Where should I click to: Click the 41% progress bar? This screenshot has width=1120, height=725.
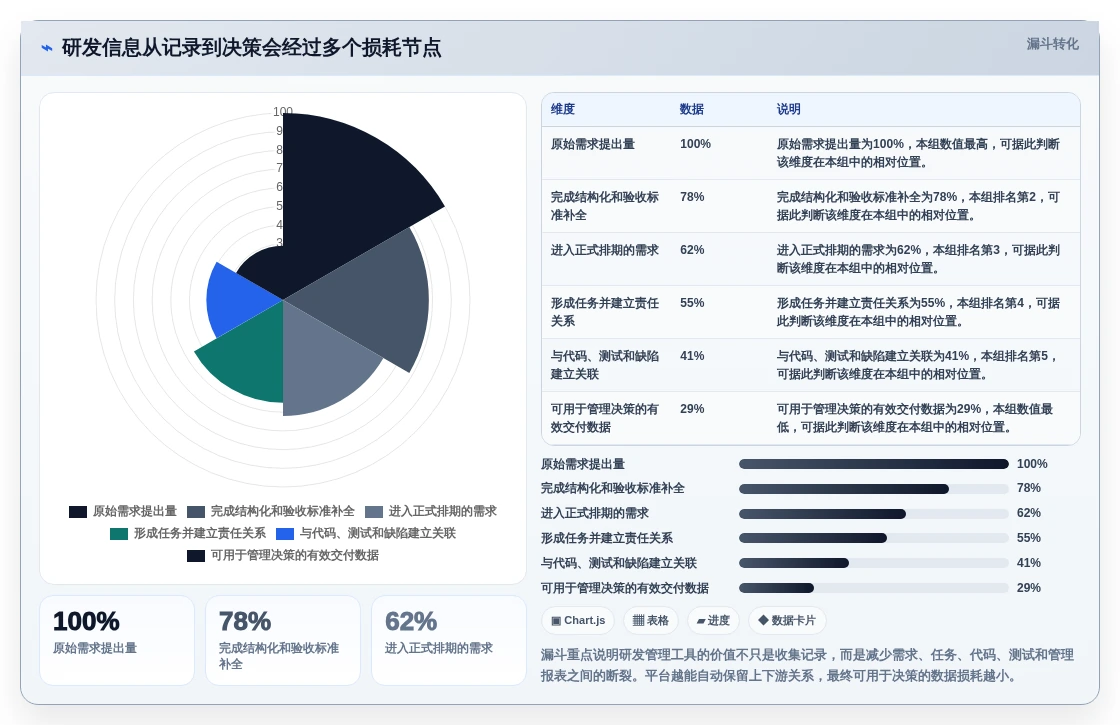coord(874,563)
